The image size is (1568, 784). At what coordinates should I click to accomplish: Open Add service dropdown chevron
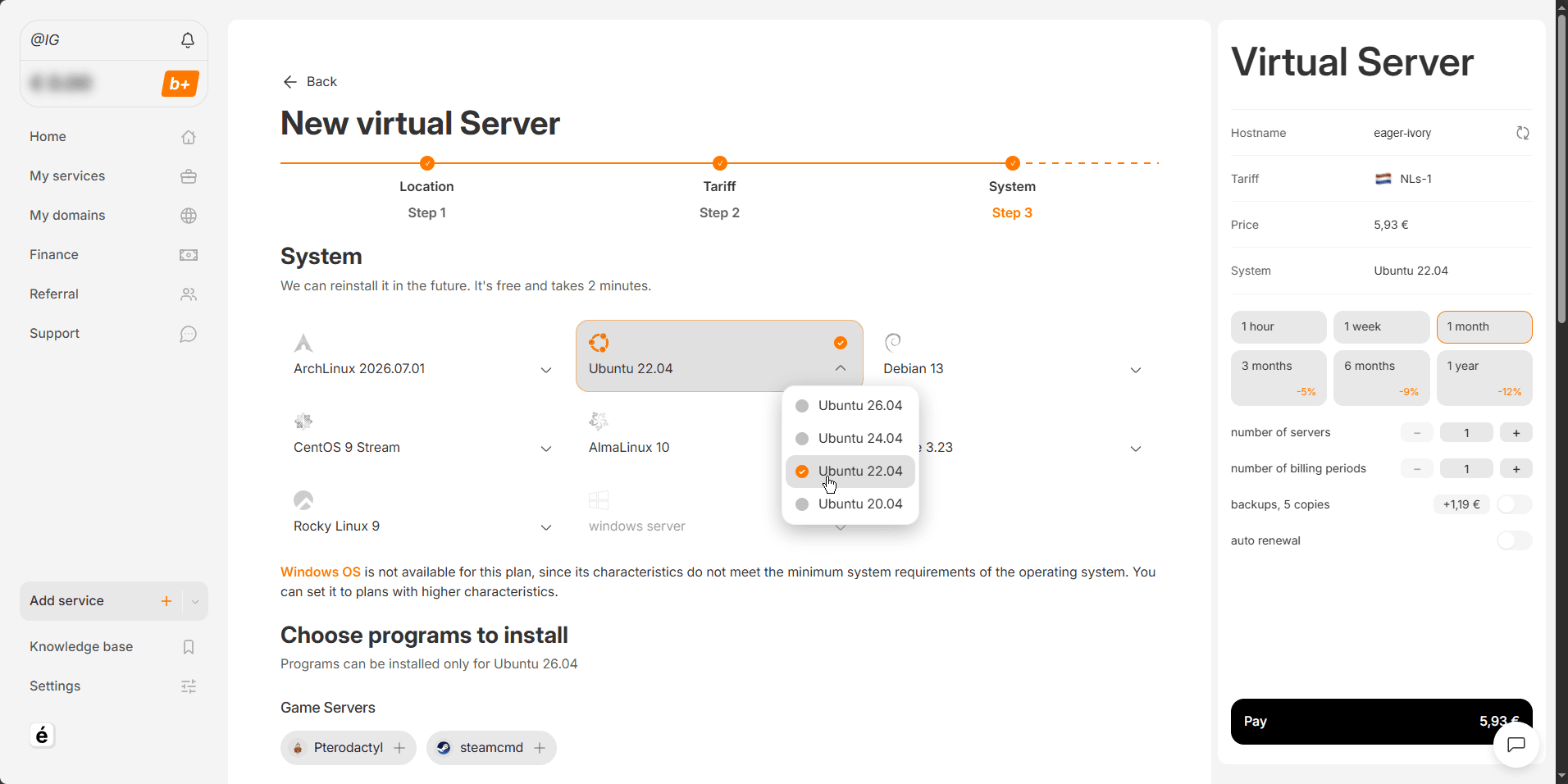[195, 601]
